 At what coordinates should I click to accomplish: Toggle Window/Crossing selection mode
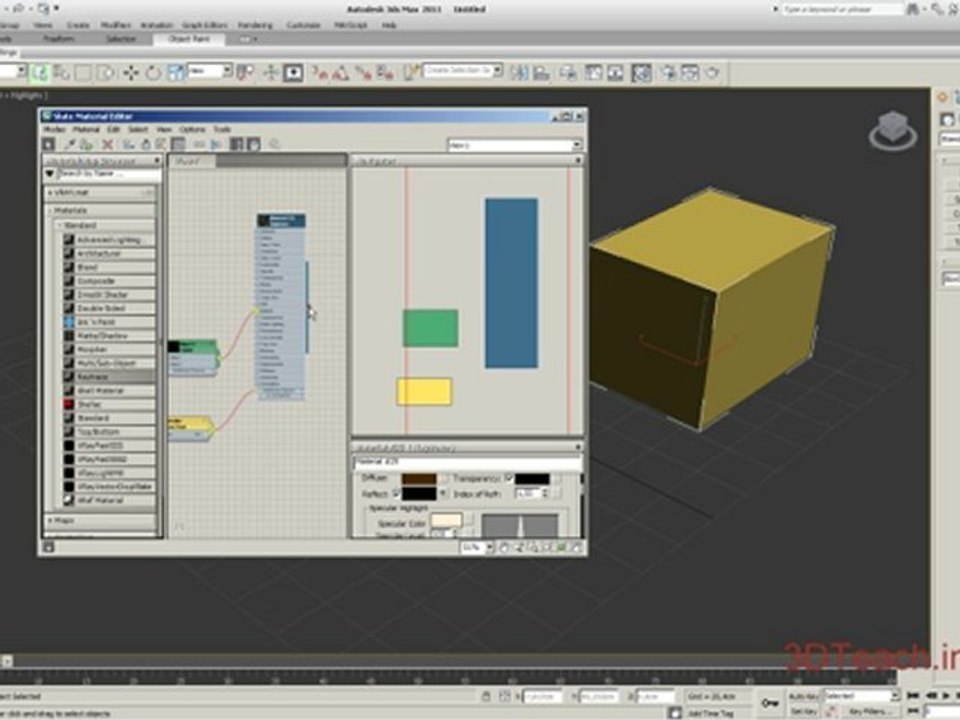pos(105,73)
